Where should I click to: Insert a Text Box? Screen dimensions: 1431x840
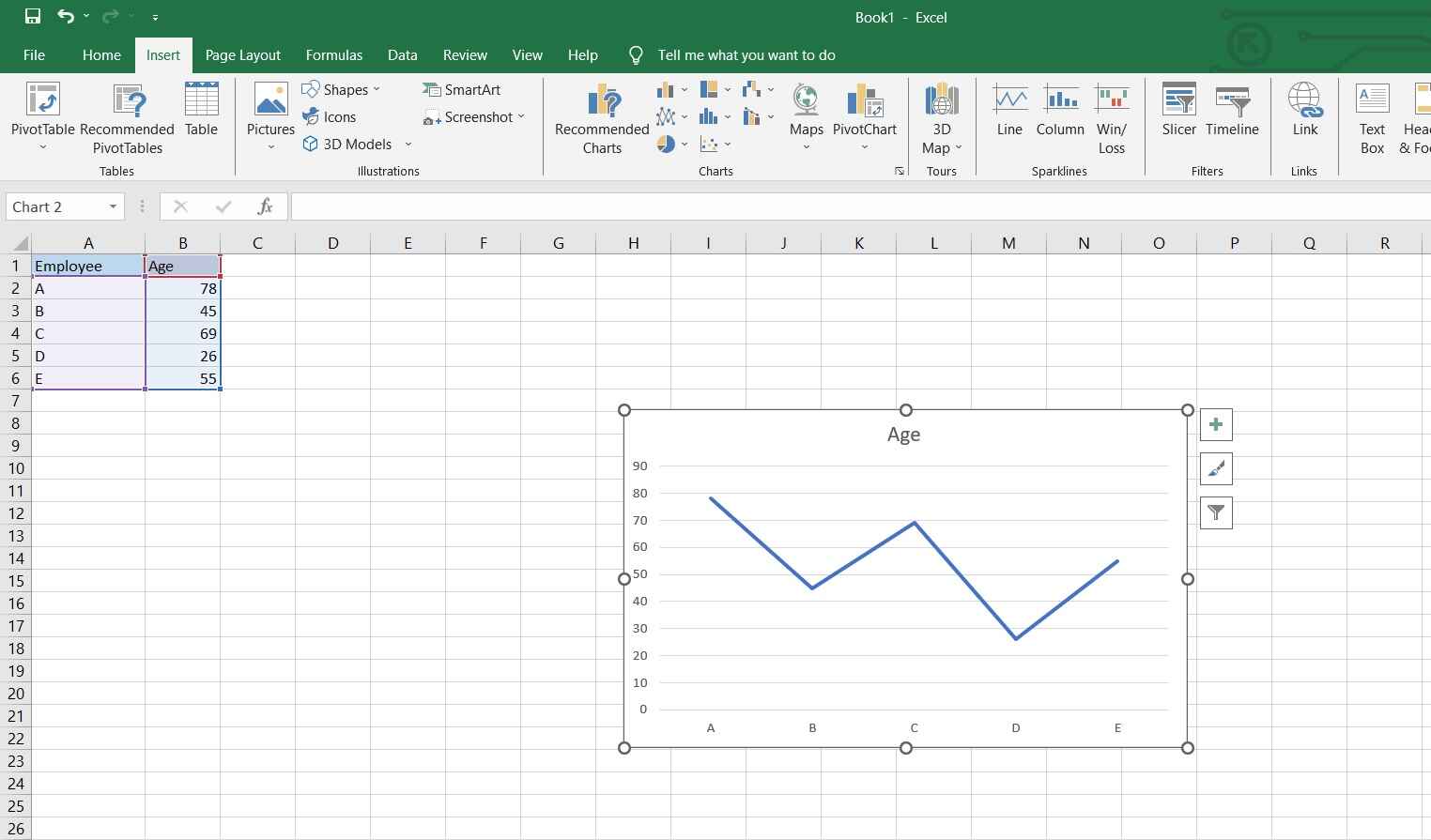(x=1371, y=116)
